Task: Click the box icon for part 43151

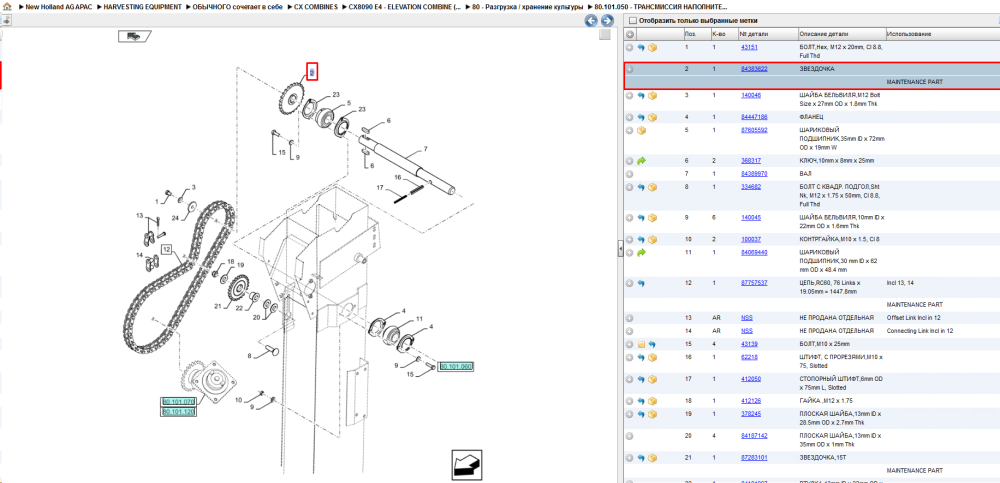Action: 652,48
